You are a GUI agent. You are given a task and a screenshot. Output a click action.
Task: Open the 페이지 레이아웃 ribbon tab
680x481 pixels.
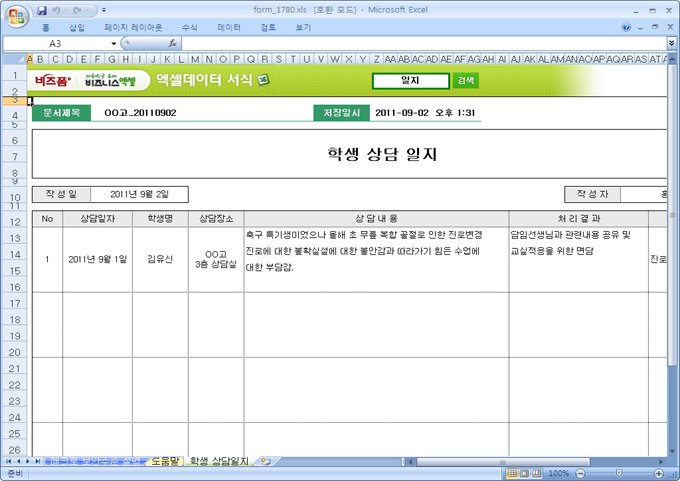pos(133,28)
